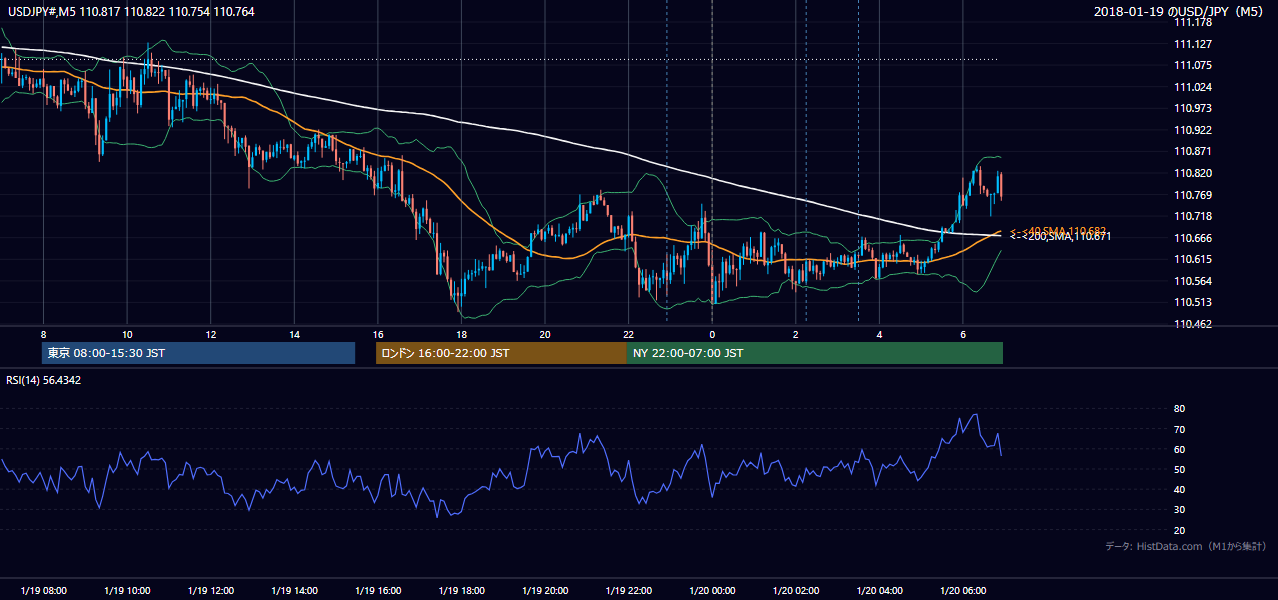Screen dimensions: 1278x600
Task: Click the price axis label 111.127
Action: coord(1194,44)
